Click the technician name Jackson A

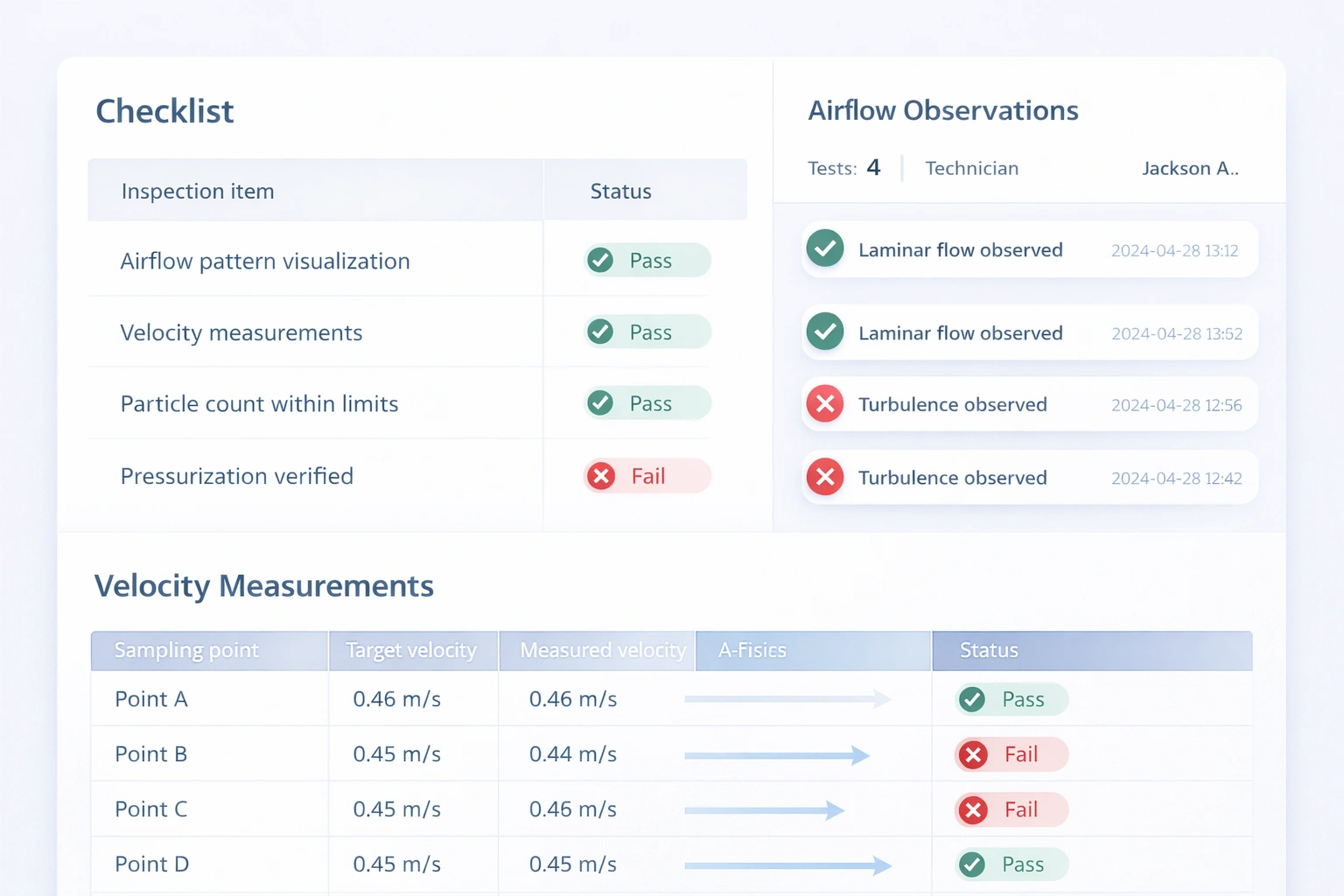pos(1191,168)
